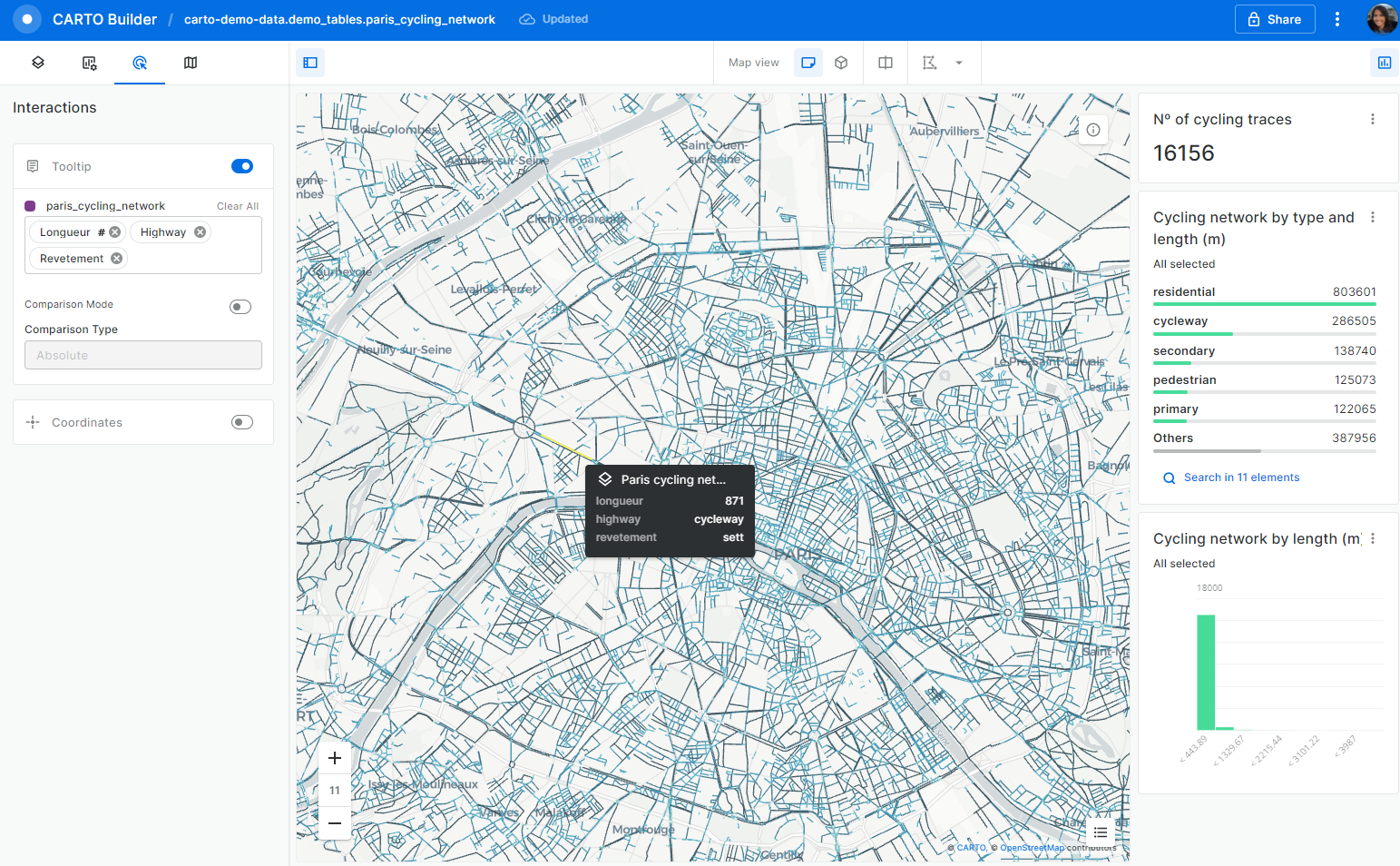
Task: Switch to 3D view mode
Action: [x=841, y=63]
